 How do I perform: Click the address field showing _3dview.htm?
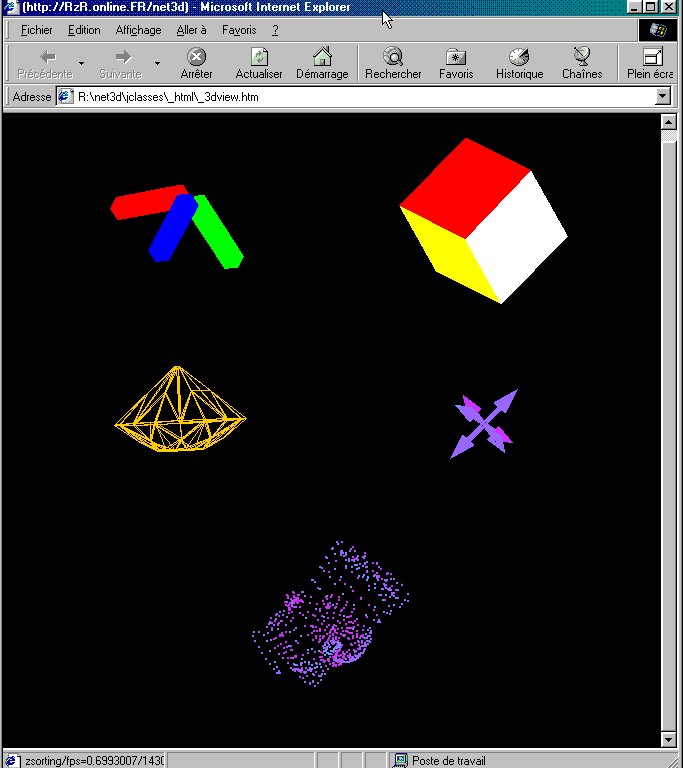coord(364,96)
